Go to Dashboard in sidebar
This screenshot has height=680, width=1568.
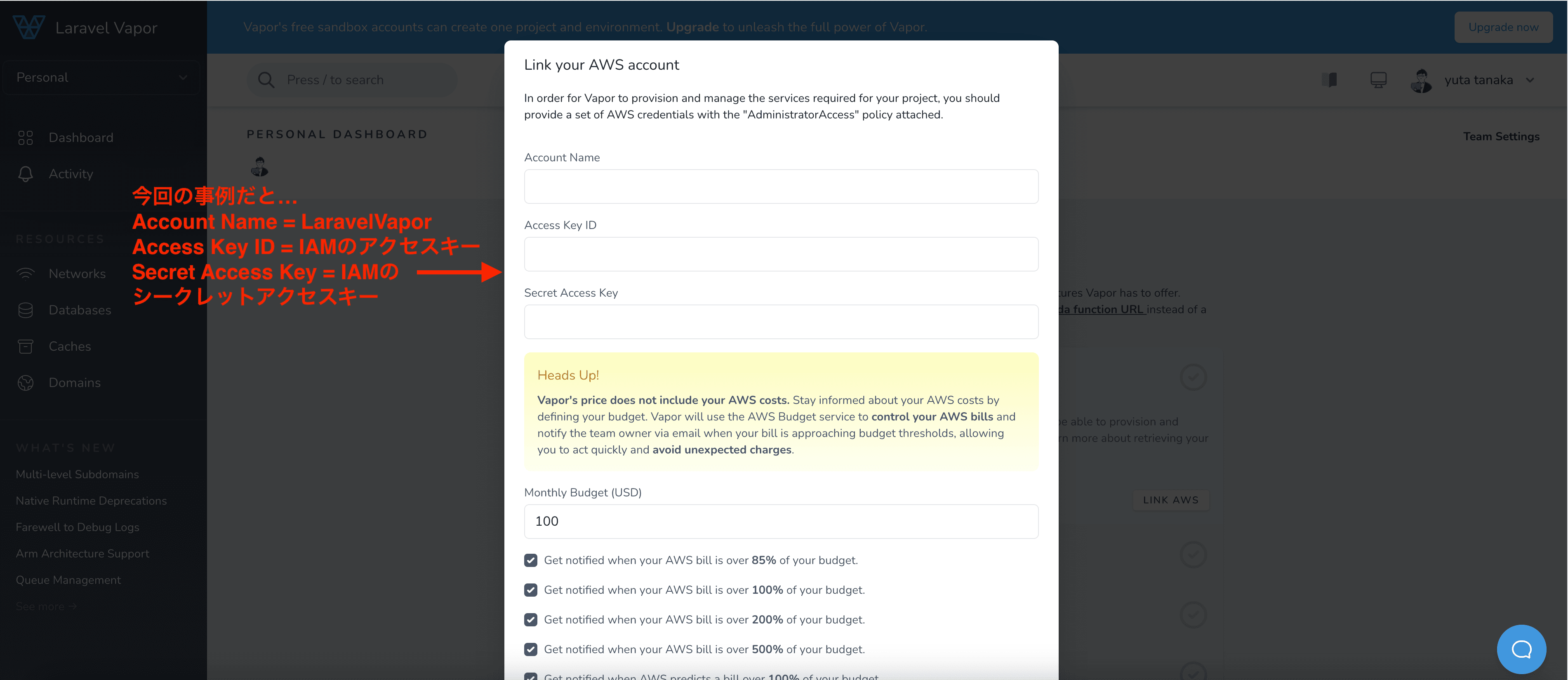tap(81, 137)
